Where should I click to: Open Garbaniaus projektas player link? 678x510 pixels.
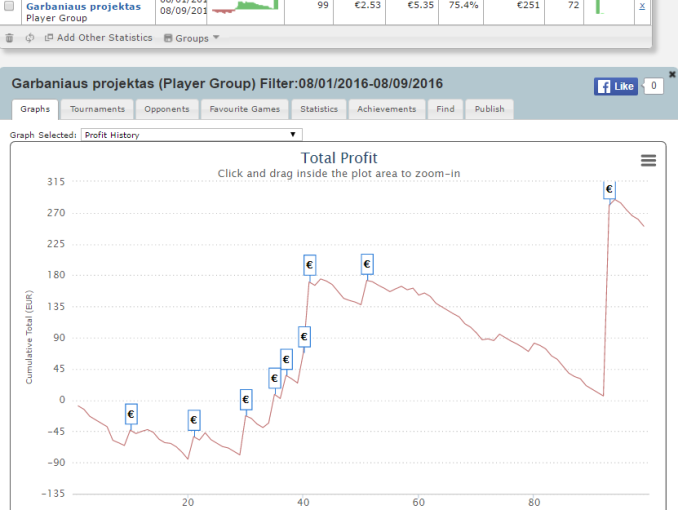[82, 6]
